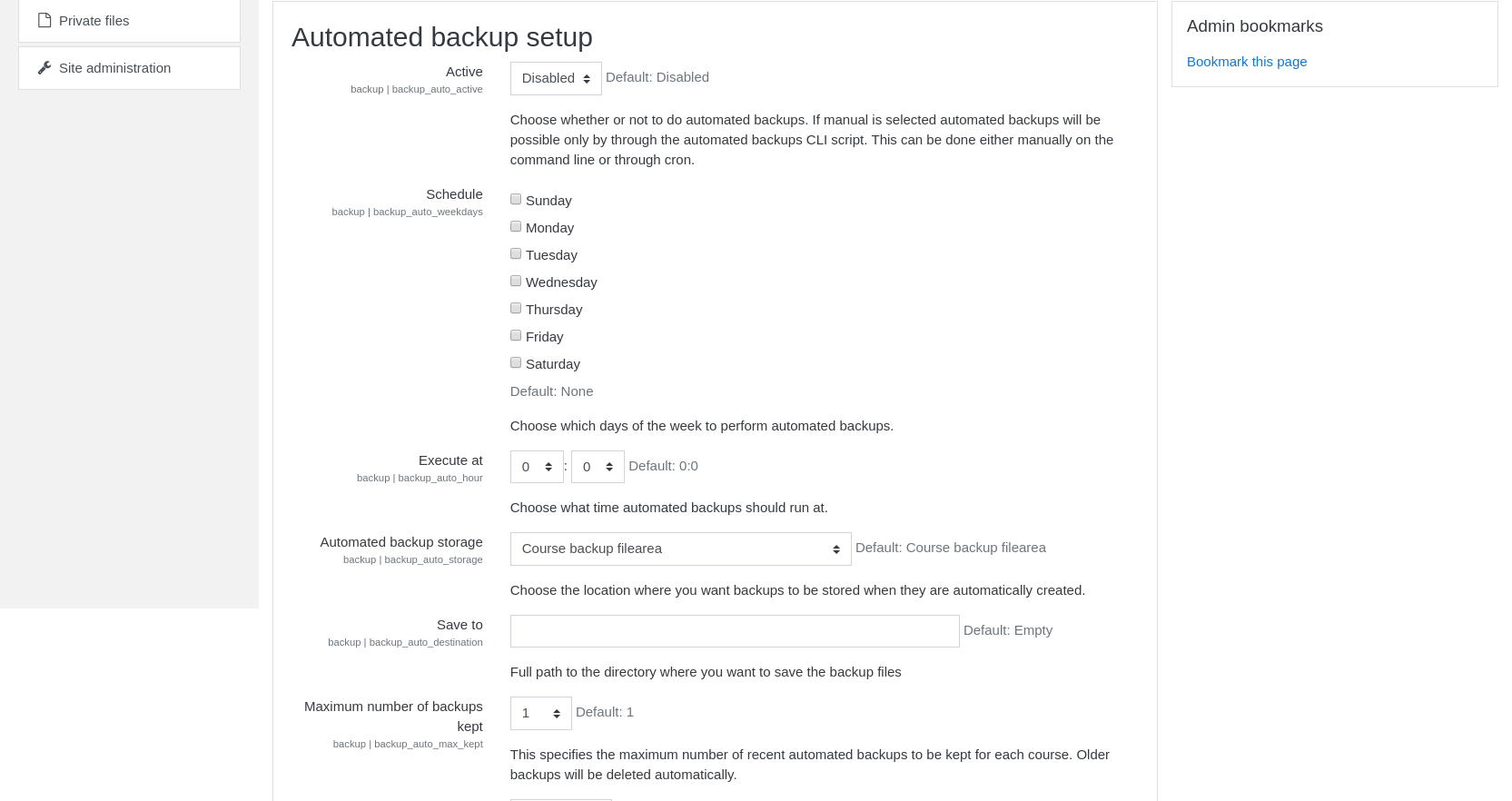Open the Active dropdown showing Disabled
This screenshot has height=801, width=1512.
pos(555,78)
